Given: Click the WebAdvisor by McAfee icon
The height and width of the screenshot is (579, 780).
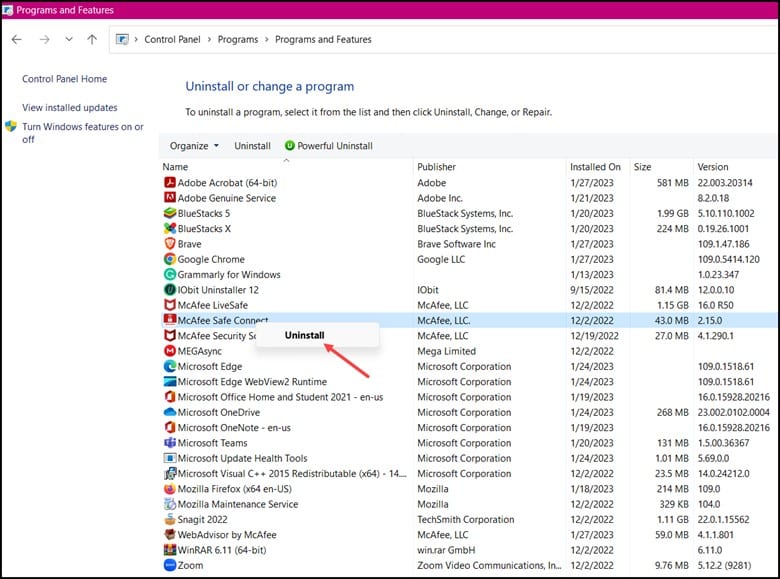Looking at the screenshot, I should point(170,535).
